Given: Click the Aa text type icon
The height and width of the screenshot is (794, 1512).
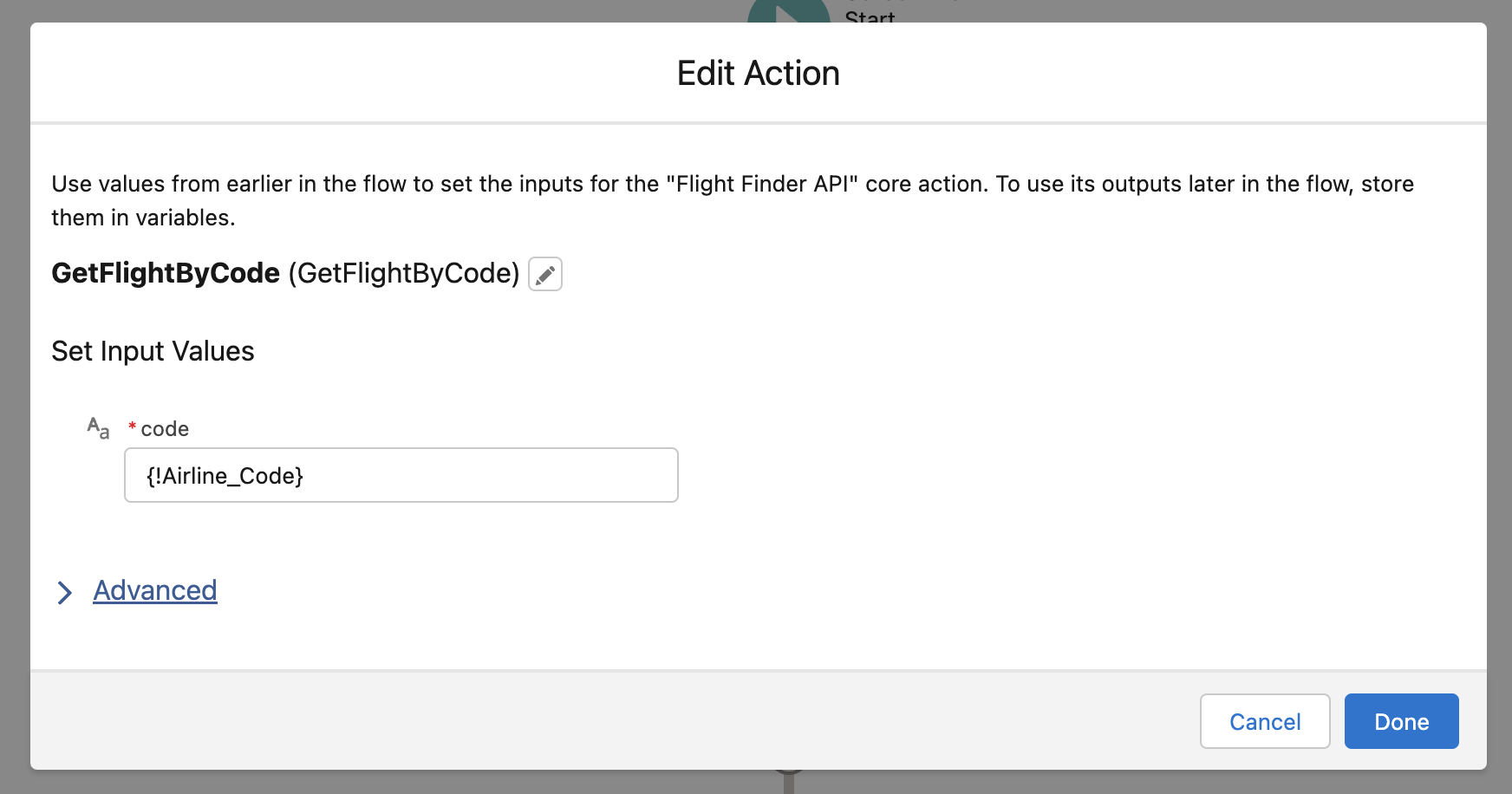Looking at the screenshot, I should (x=98, y=427).
